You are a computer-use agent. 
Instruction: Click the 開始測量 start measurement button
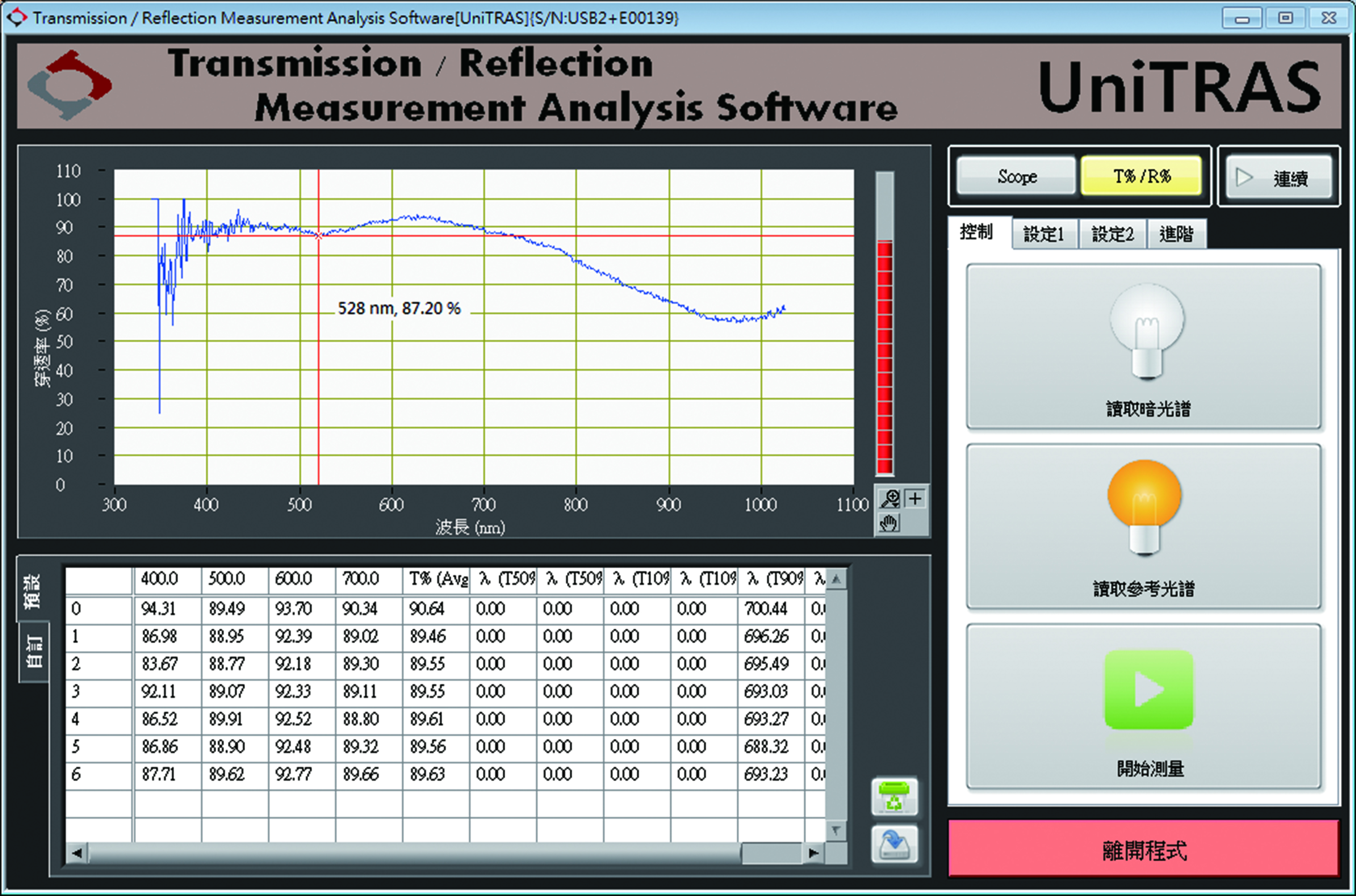pyautogui.click(x=1143, y=707)
